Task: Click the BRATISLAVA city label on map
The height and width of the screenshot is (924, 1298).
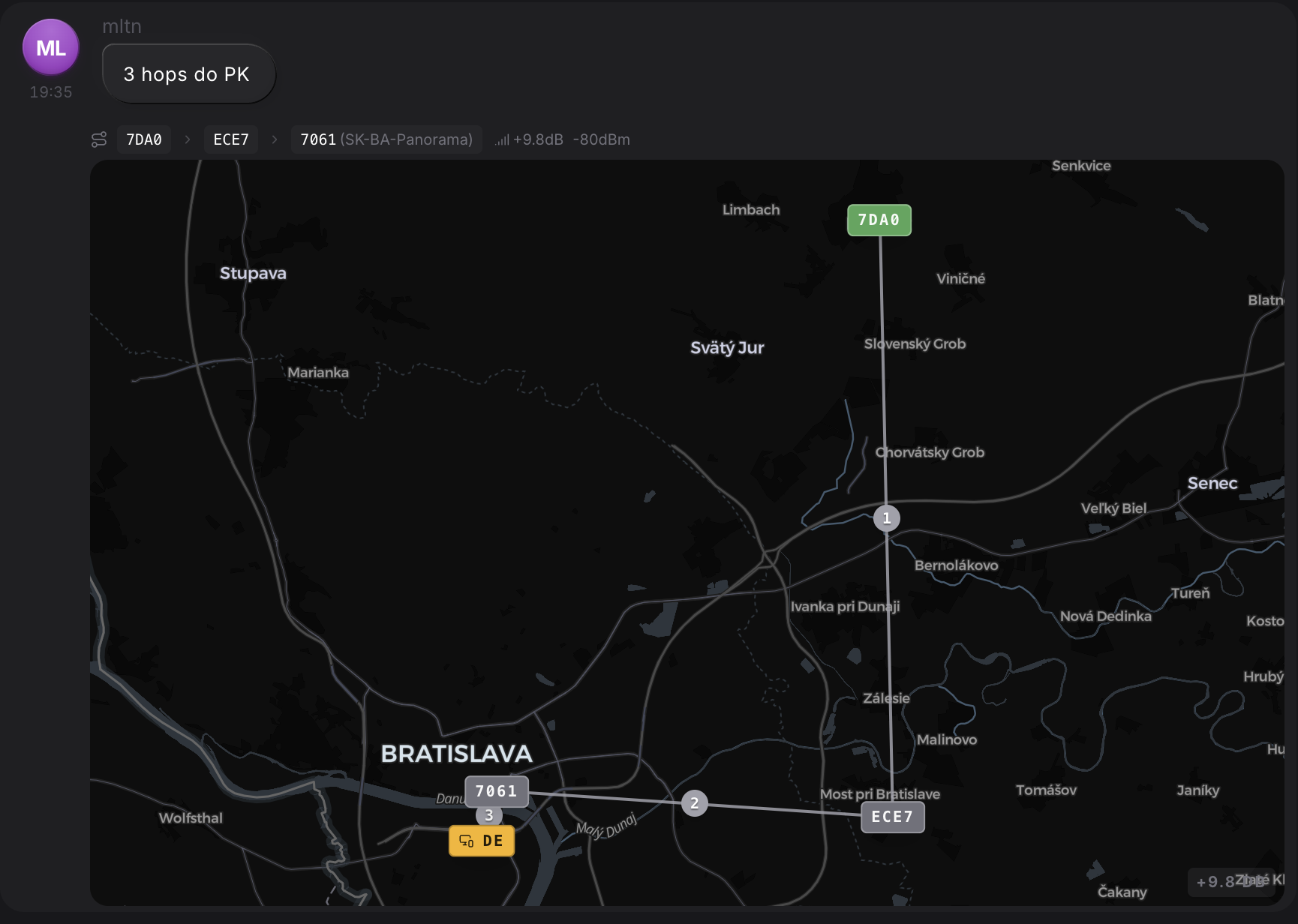Action: [457, 754]
